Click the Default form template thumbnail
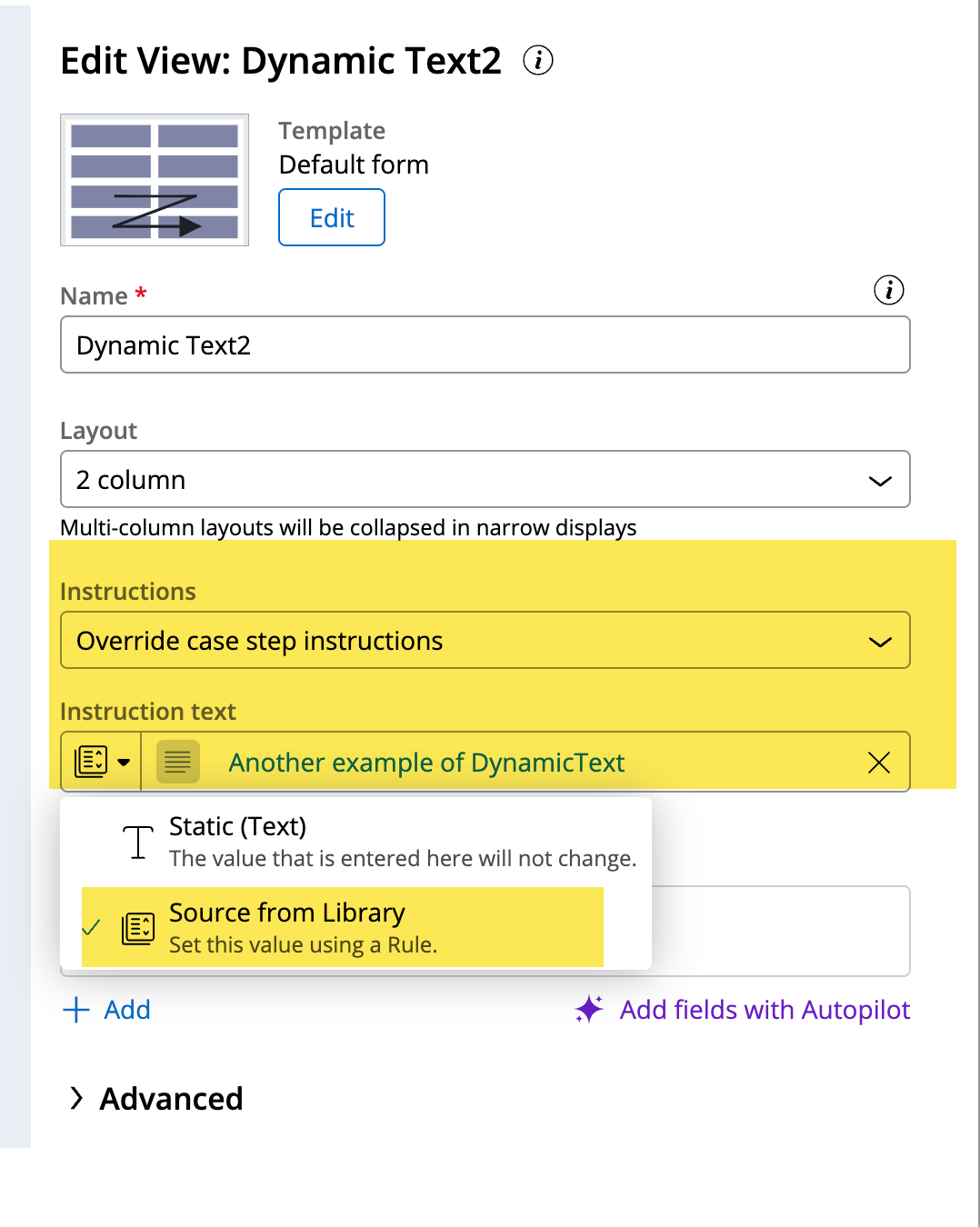This screenshot has height=1227, width=980. (155, 180)
